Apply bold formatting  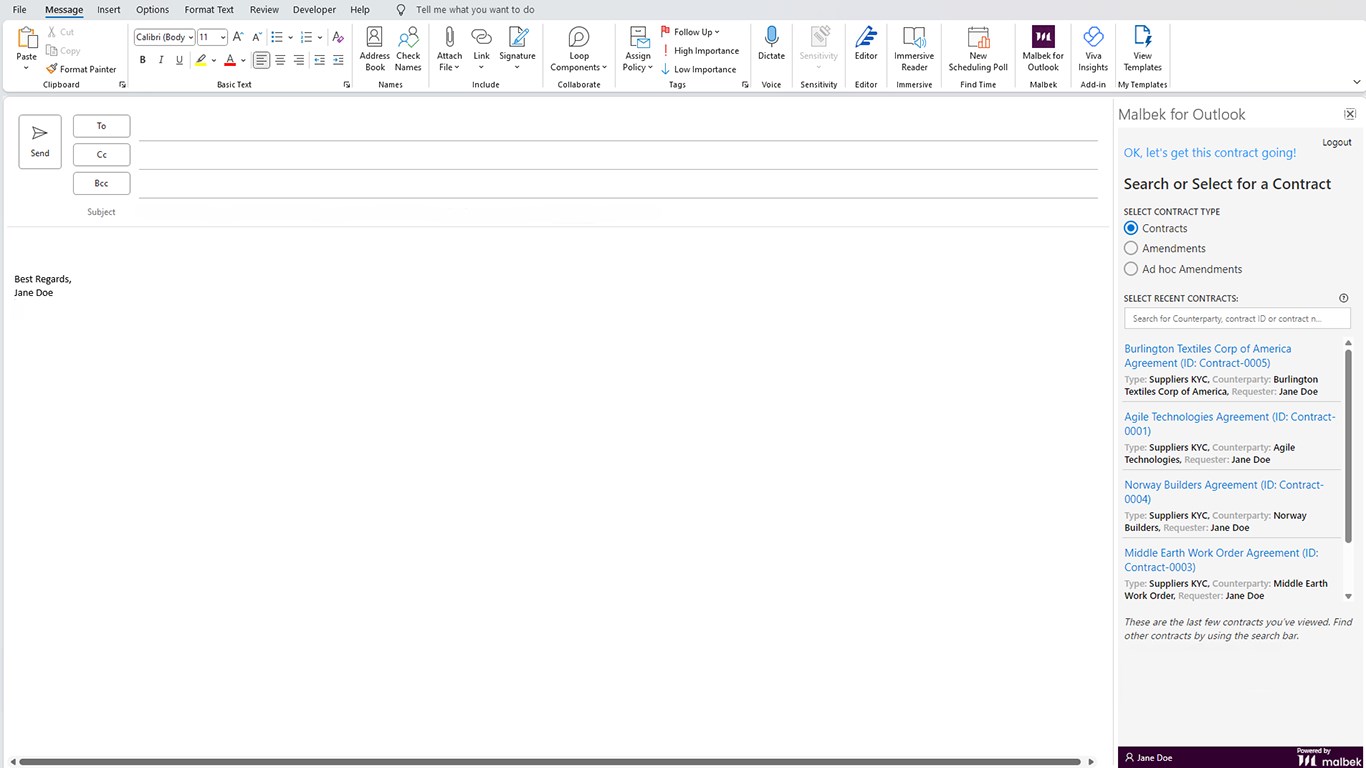point(143,60)
